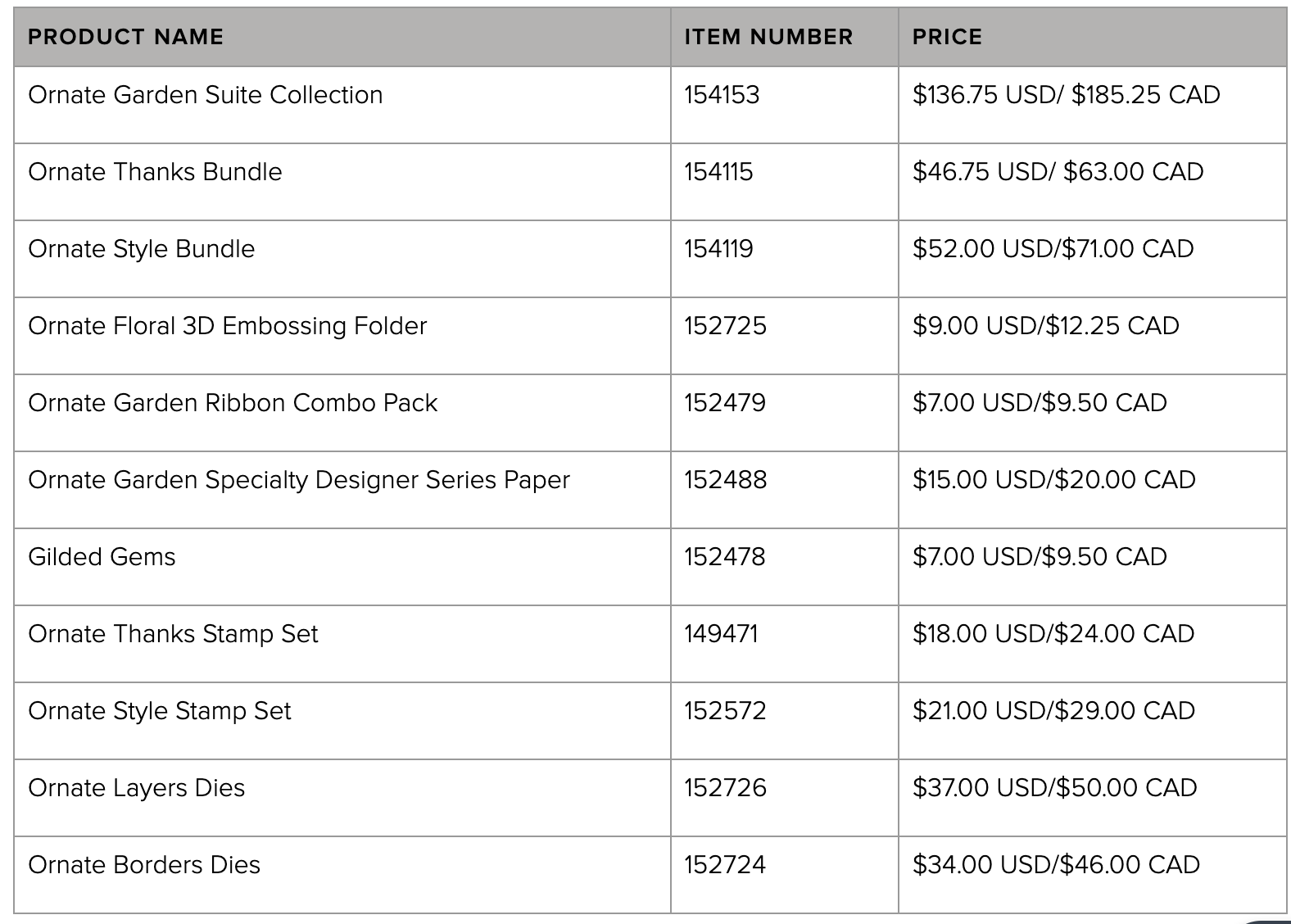Click price $37.00 USD/$50.00 CAD
1291x924 pixels.
(1055, 788)
